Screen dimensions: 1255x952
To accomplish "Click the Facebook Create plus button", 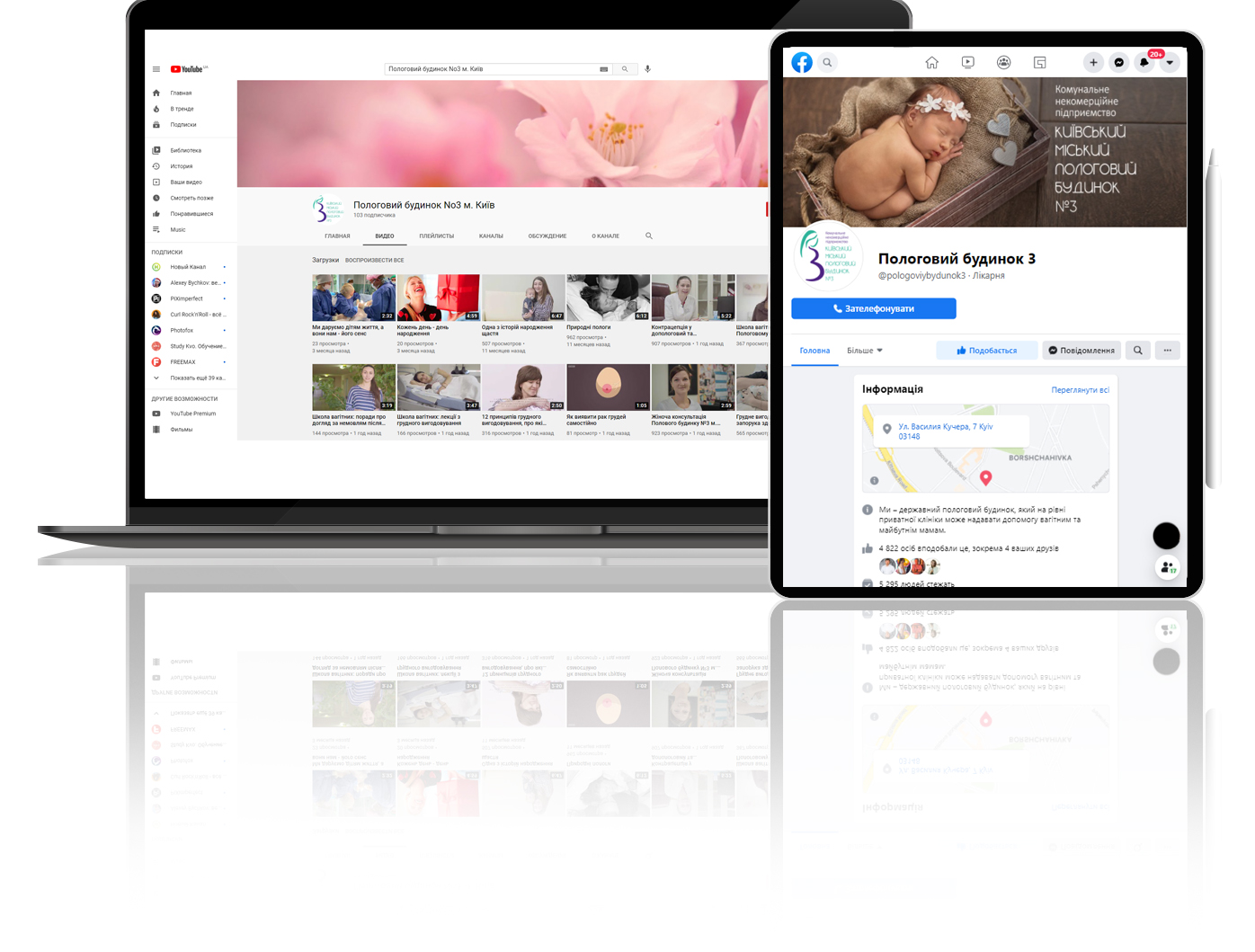I will click(1093, 62).
